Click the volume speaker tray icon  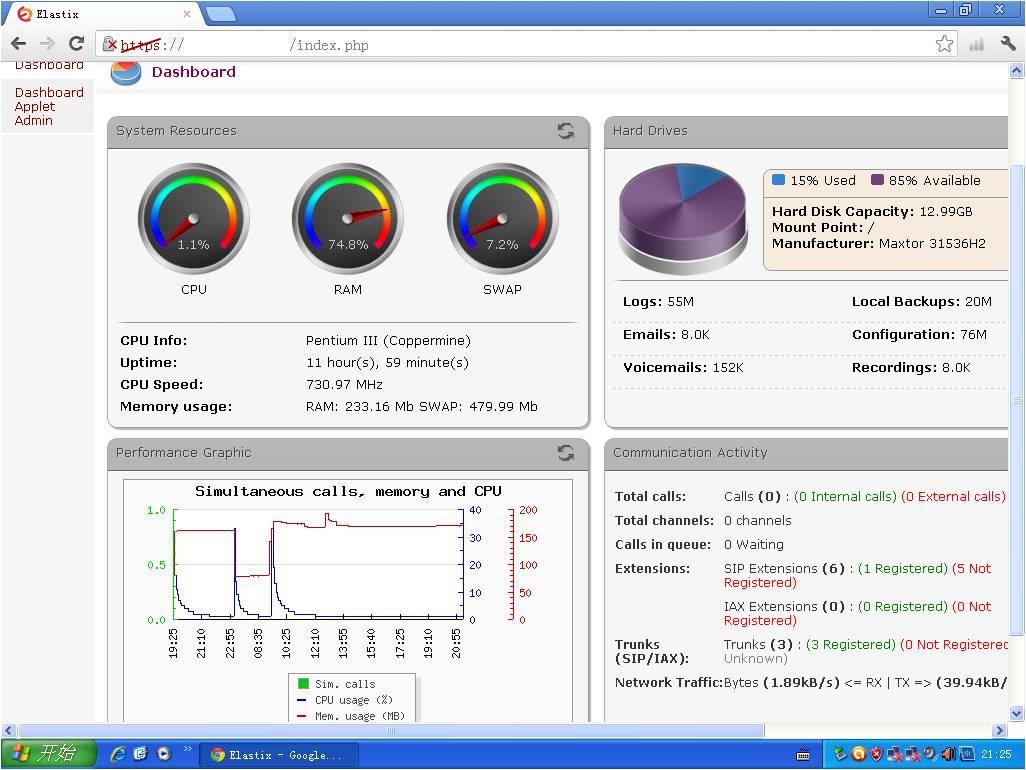948,754
